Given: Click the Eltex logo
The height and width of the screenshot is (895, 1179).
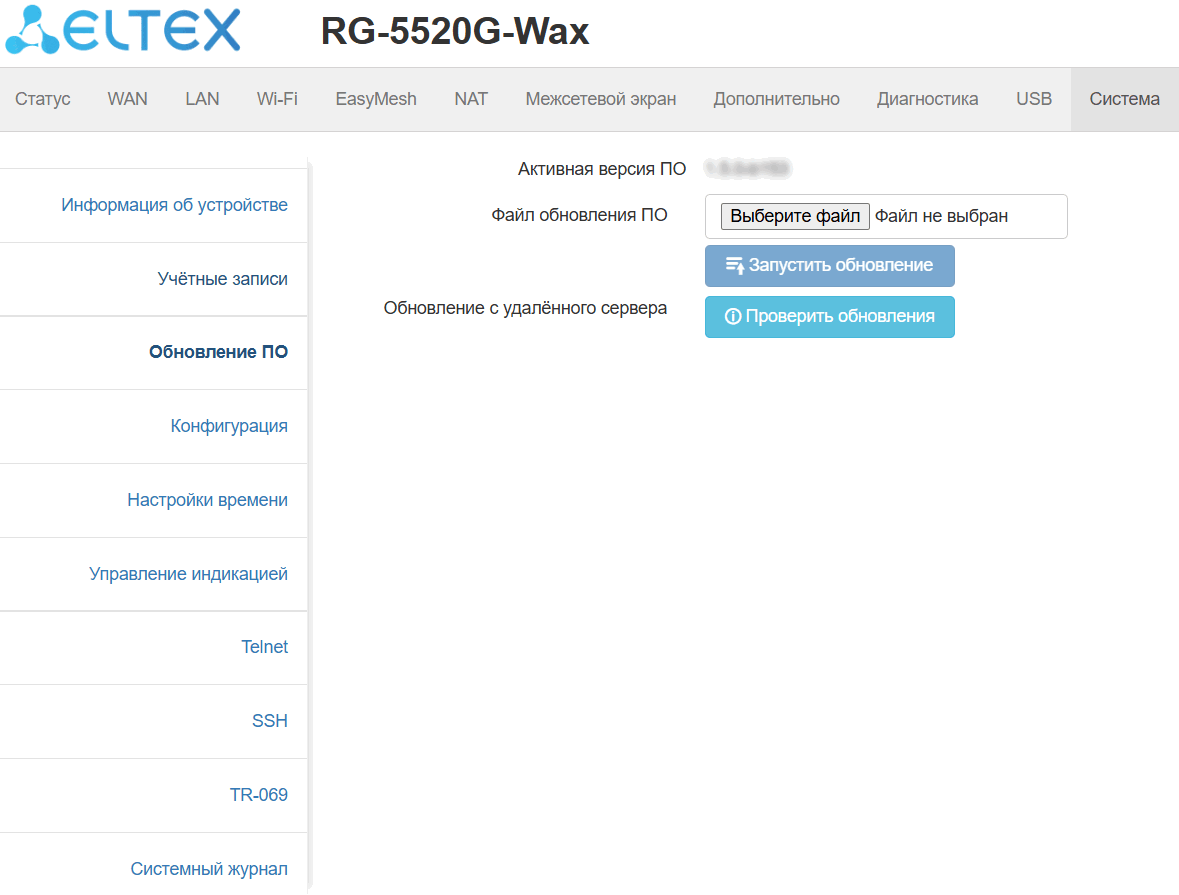Looking at the screenshot, I should point(123,30).
